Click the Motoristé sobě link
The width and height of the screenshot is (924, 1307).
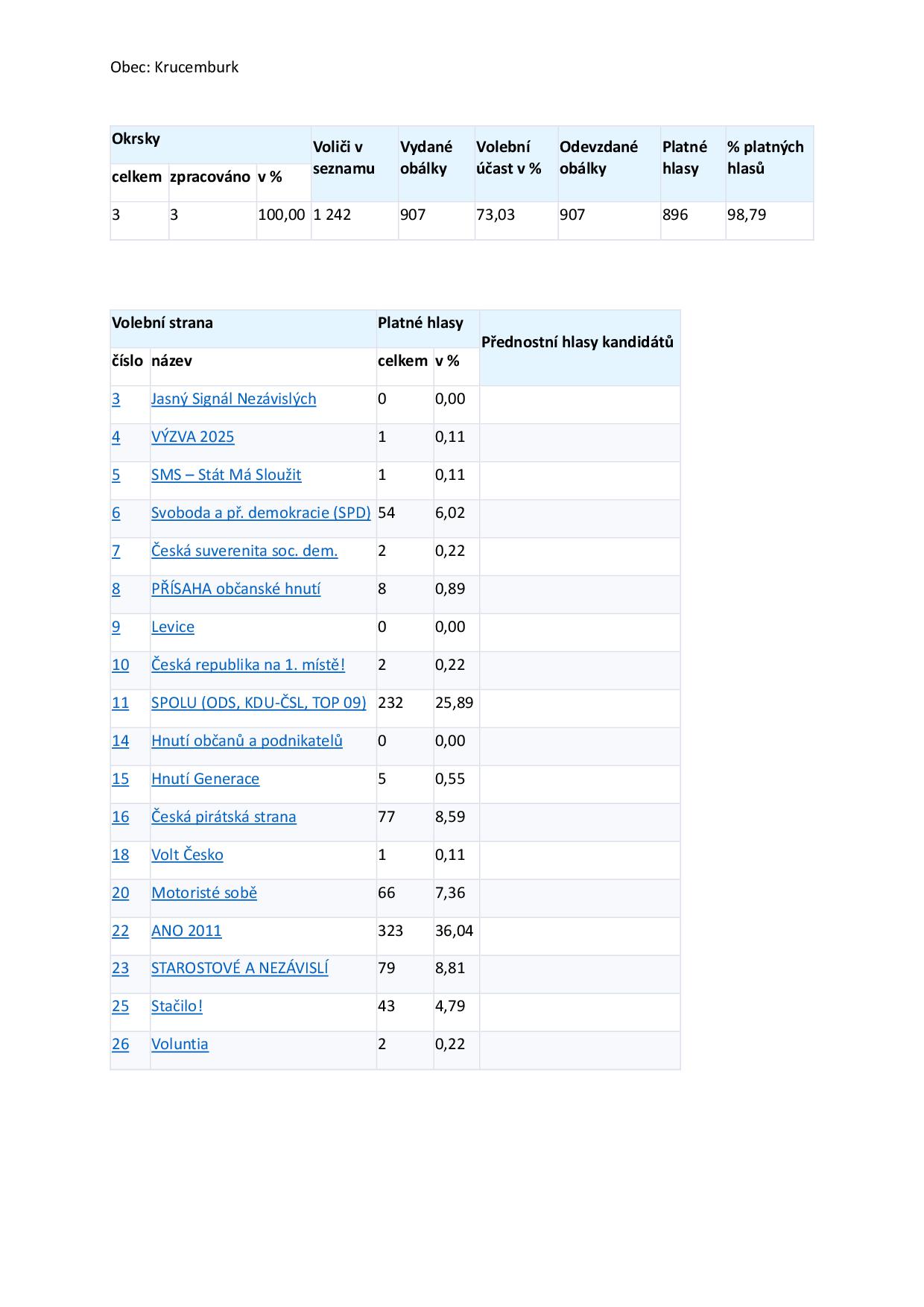pos(203,893)
